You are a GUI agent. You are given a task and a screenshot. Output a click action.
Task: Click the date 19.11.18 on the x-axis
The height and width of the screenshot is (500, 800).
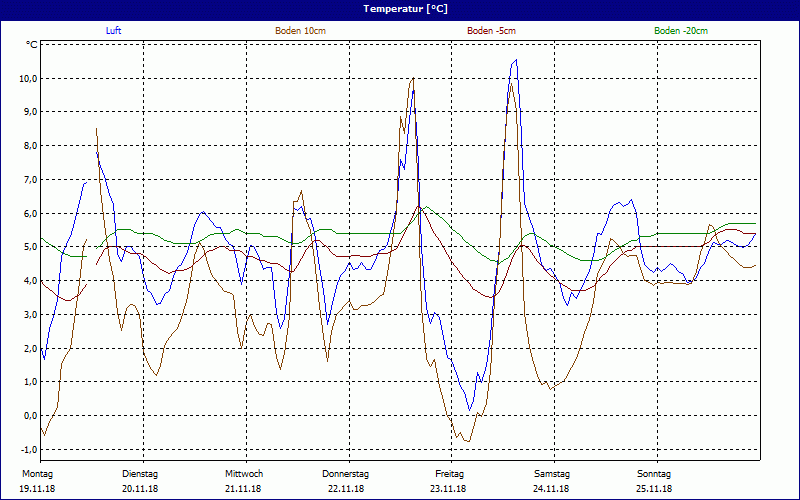(38, 489)
